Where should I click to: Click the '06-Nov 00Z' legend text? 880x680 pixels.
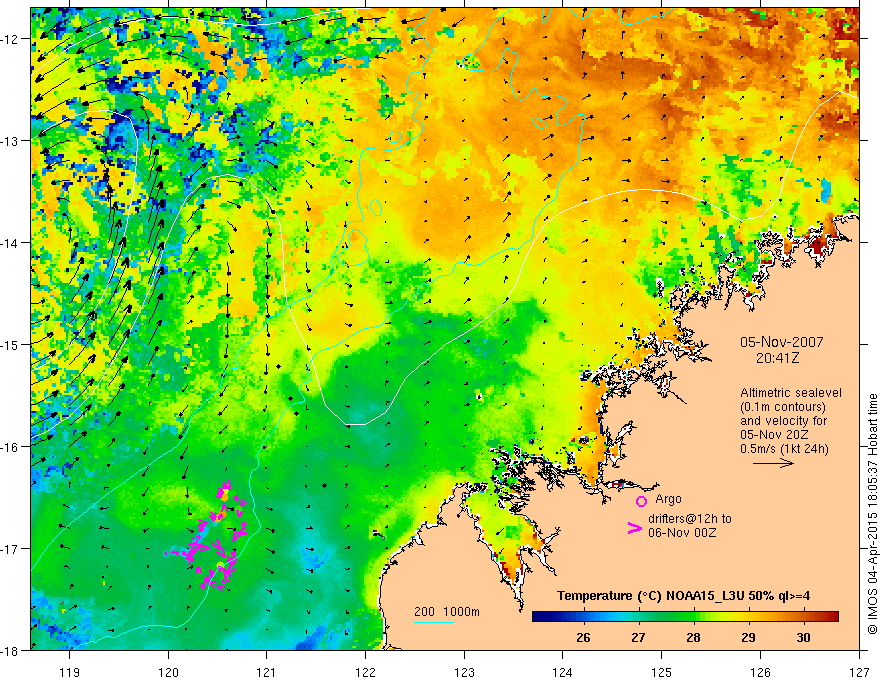point(682,533)
